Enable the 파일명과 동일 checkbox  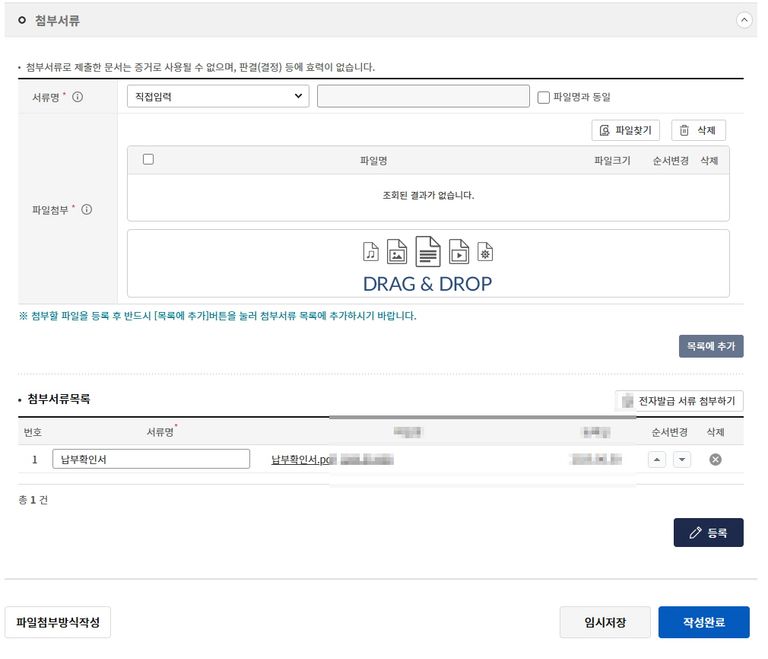coord(544,97)
